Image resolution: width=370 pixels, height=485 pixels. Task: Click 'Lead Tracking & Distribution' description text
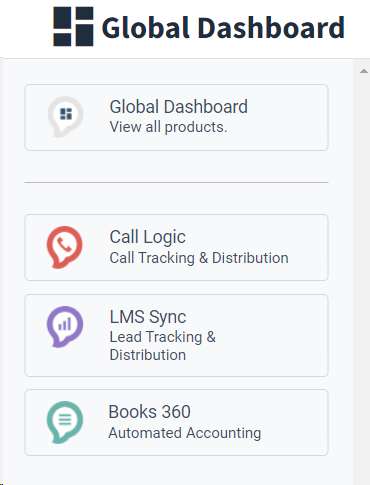coord(163,346)
